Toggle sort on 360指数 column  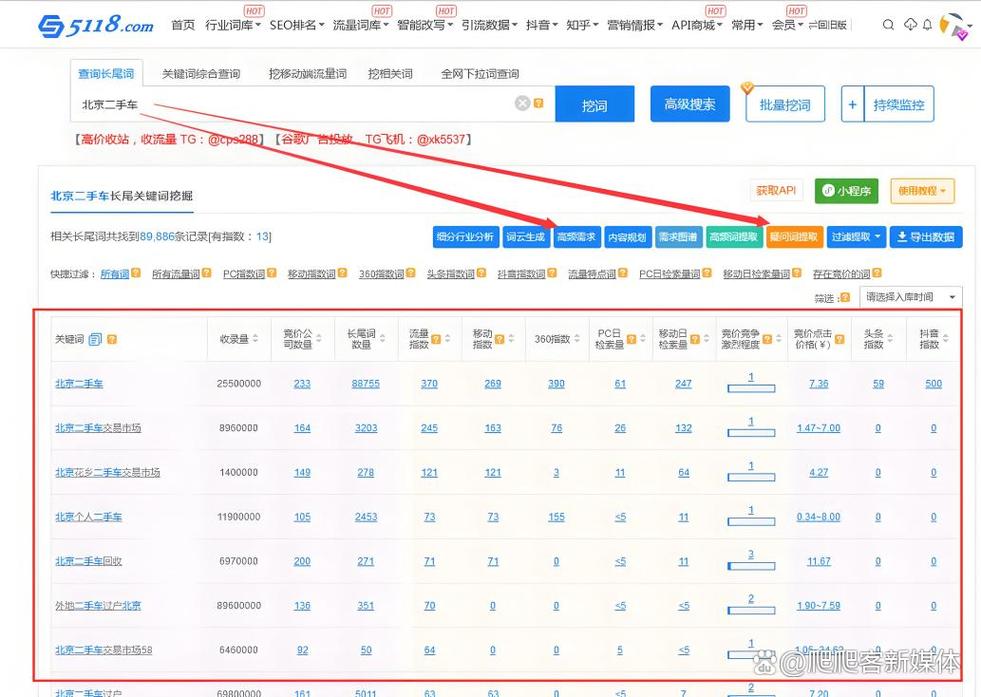pos(577,338)
